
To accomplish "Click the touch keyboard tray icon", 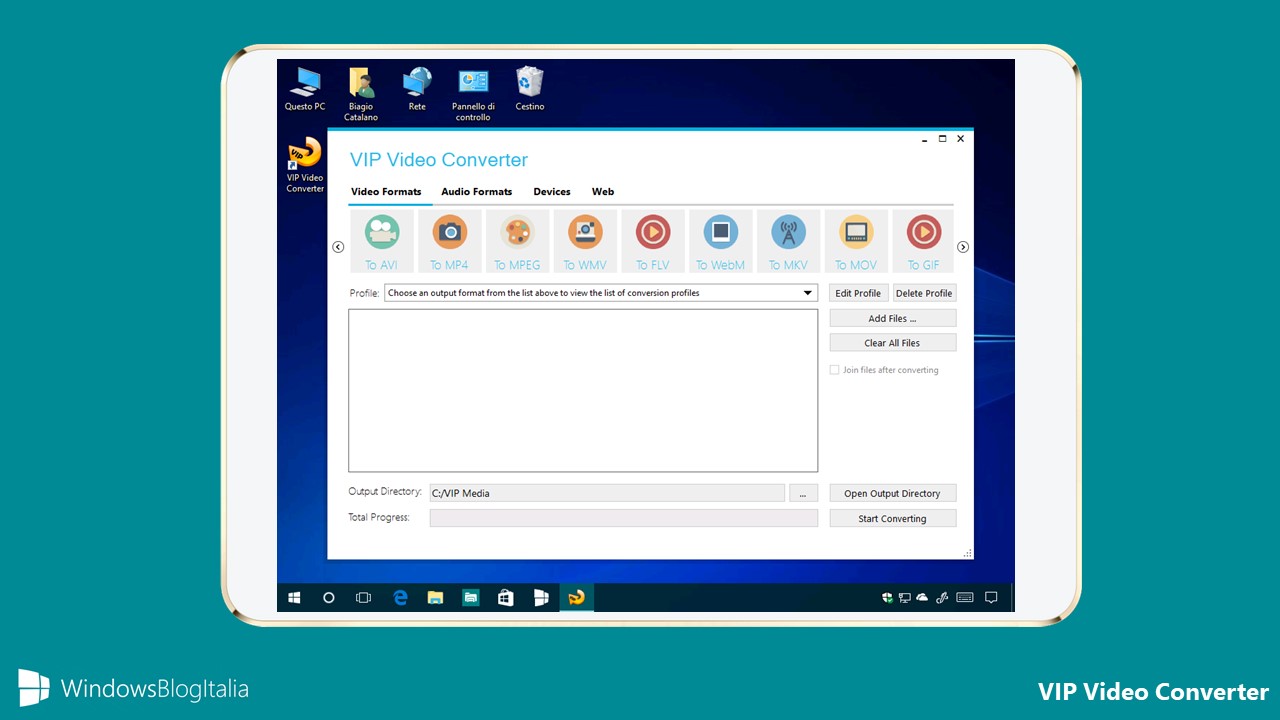I will [x=965, y=598].
